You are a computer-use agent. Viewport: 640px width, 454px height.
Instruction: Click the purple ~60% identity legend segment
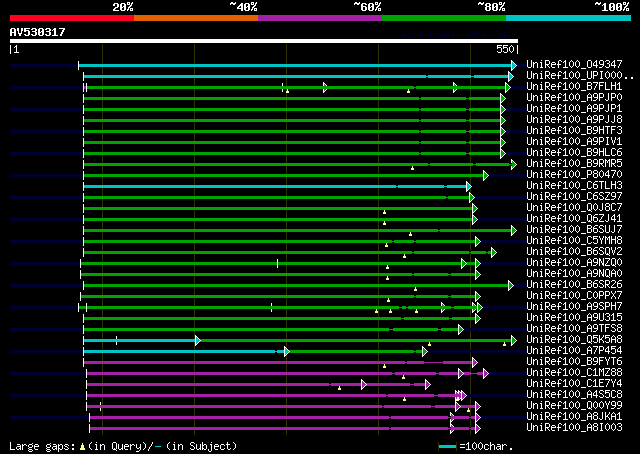[320, 18]
